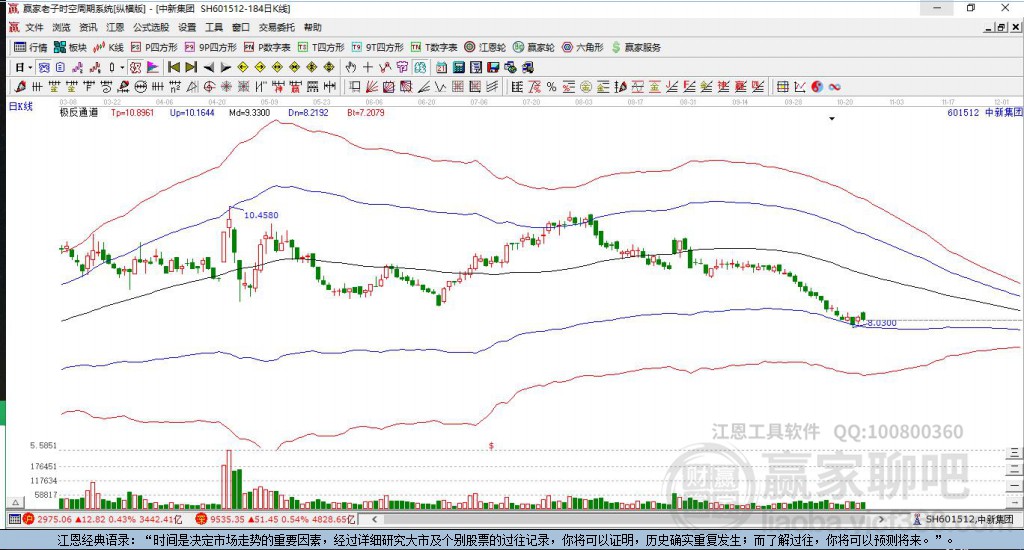The height and width of the screenshot is (550, 1024).
Task: Click the SH601512,中新集团 status entry
Action: [969, 519]
